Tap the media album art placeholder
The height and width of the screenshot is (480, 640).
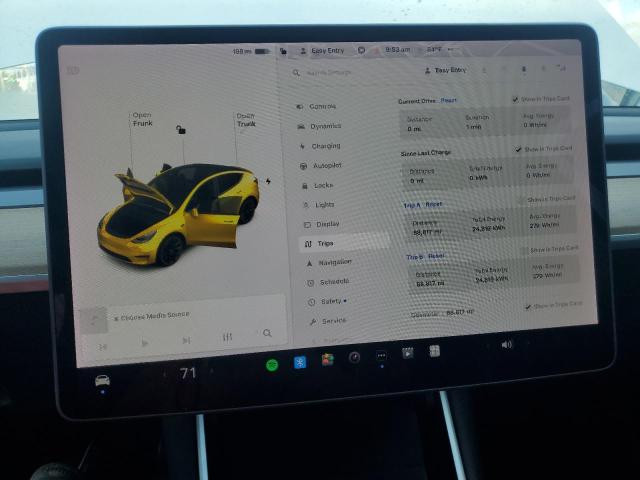pos(93,320)
